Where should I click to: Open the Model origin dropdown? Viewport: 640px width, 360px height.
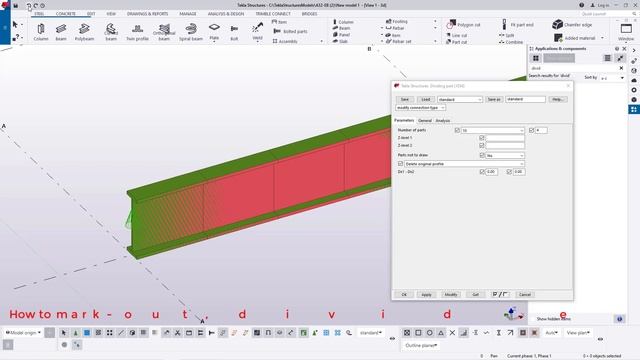23,333
